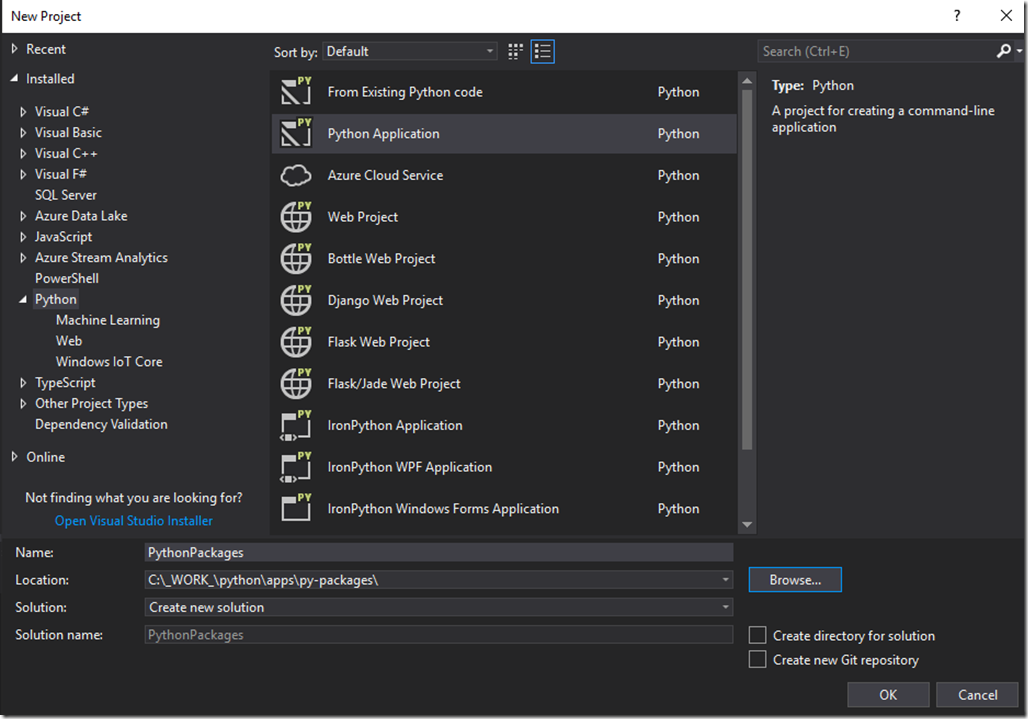This screenshot has height=719, width=1028.
Task: Click the Search (Ctrl+E) box
Action: coord(877,51)
